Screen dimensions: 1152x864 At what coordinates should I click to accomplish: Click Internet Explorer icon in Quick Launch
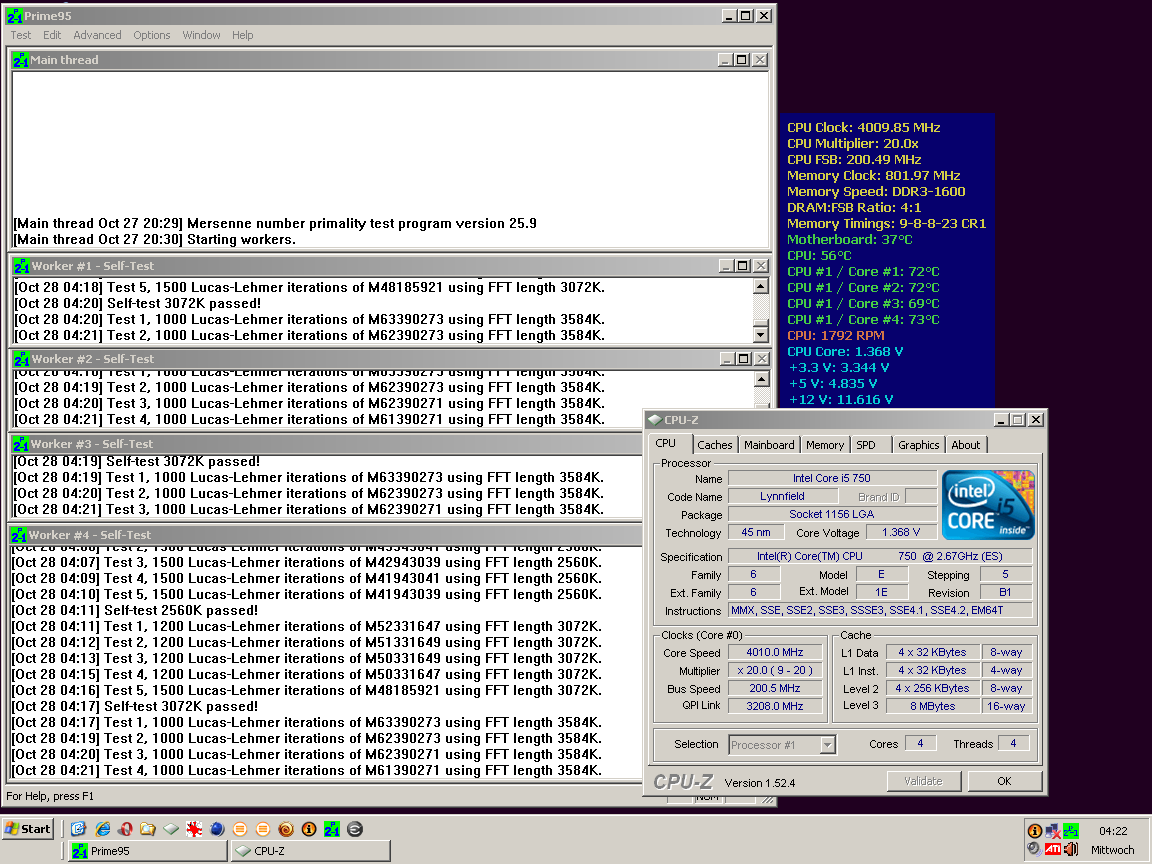tap(102, 829)
